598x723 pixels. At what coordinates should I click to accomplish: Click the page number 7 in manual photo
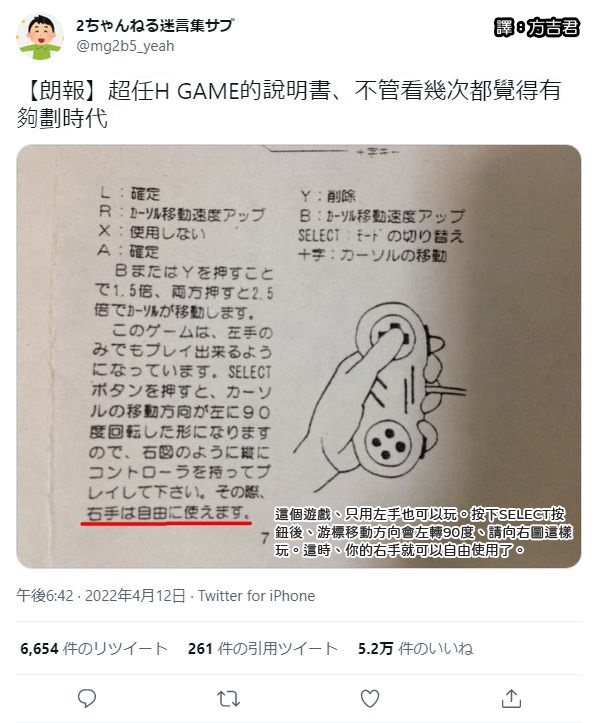coord(265,538)
